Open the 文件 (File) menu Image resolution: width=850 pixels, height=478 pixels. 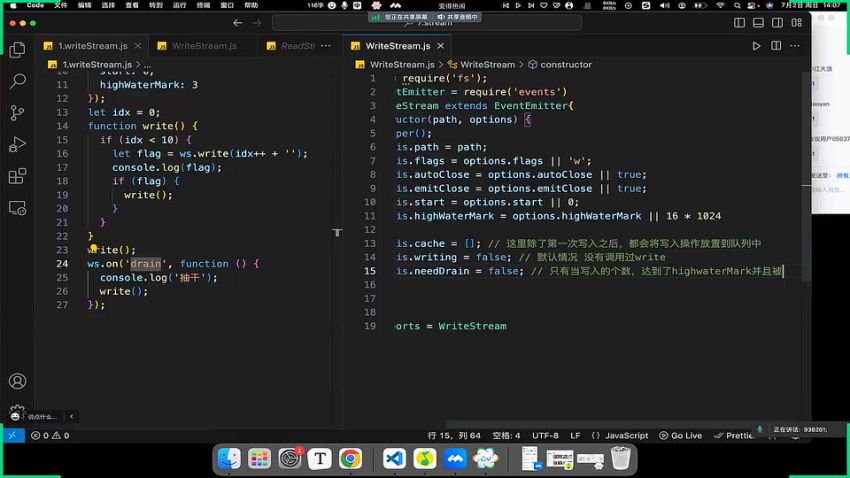coord(61,5)
